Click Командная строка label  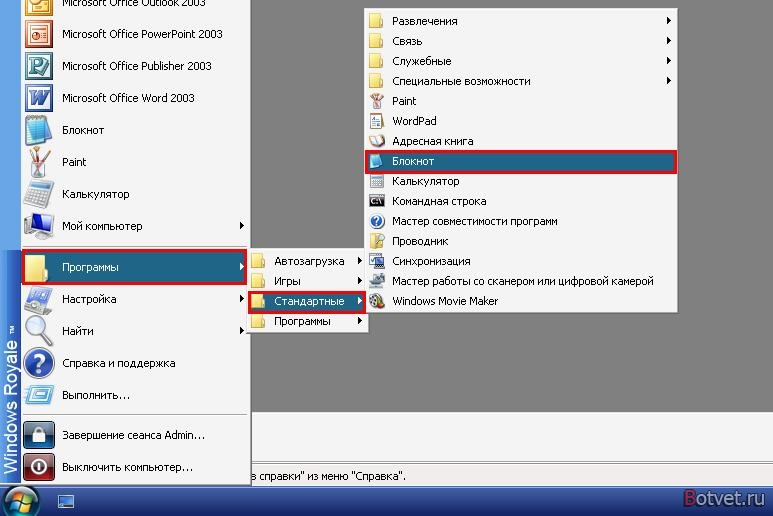coord(439,202)
